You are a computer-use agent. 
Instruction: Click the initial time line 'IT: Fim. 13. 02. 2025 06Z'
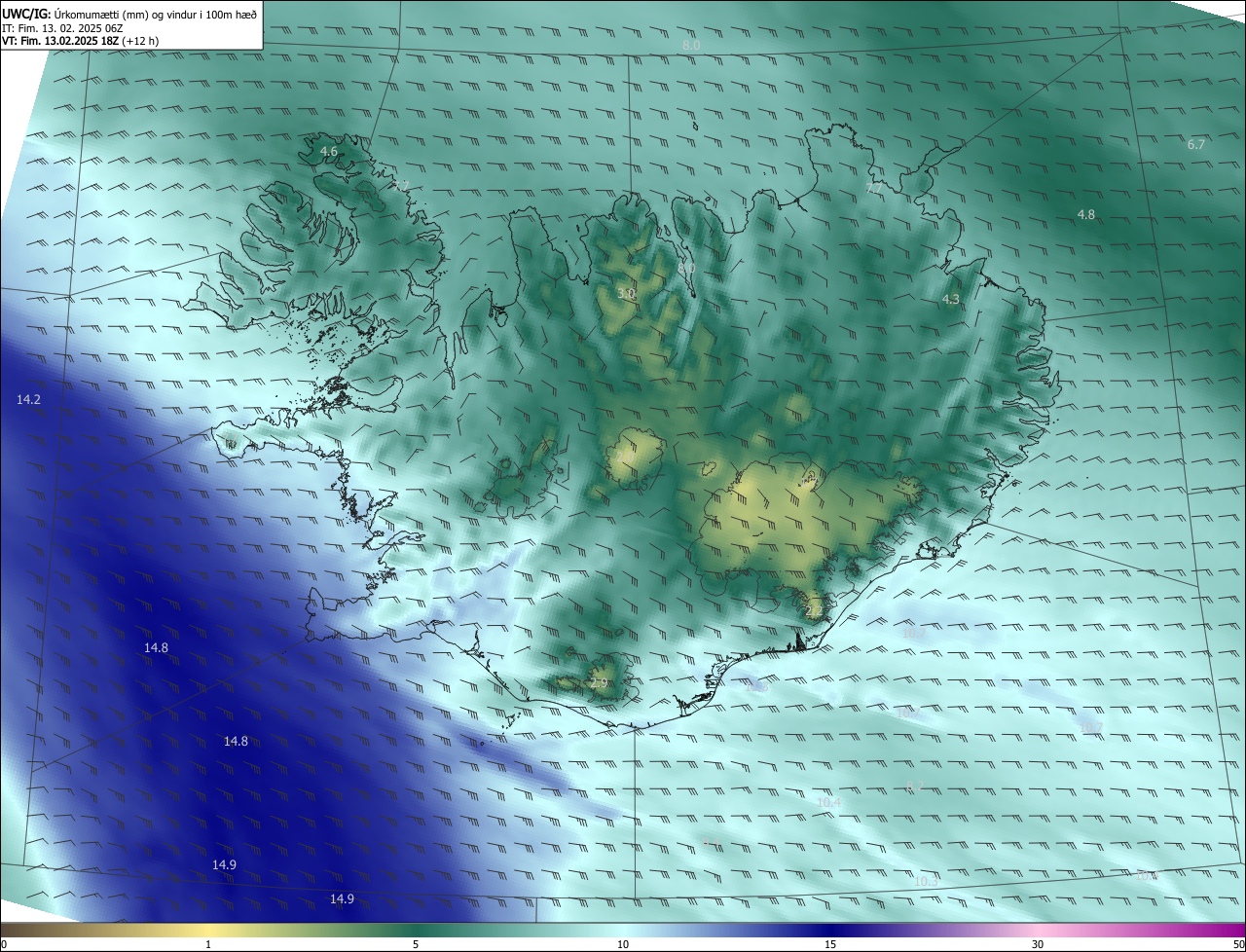point(60,28)
